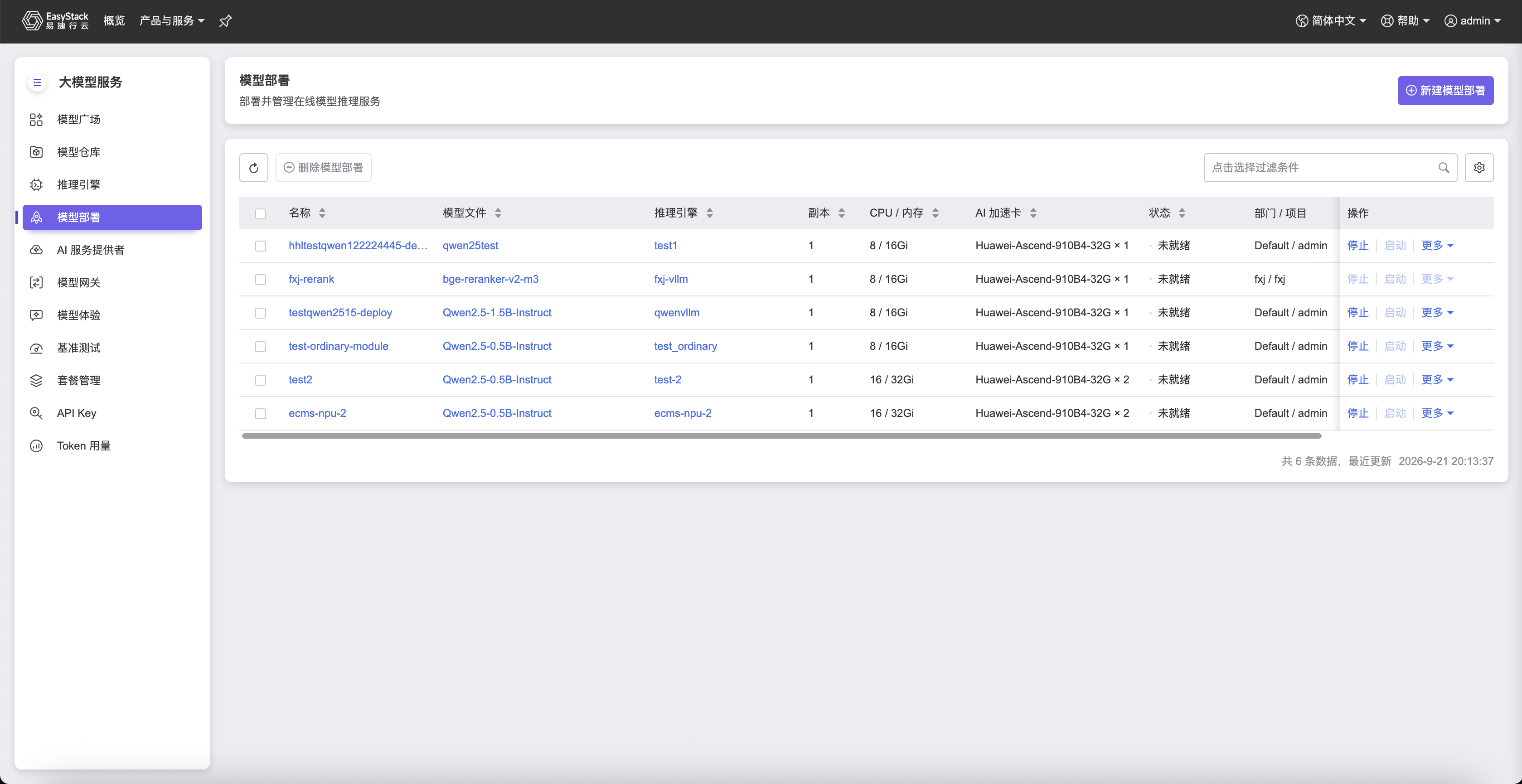Open the 产品与服务 dropdown menu
The height and width of the screenshot is (784, 1522).
(x=171, y=21)
